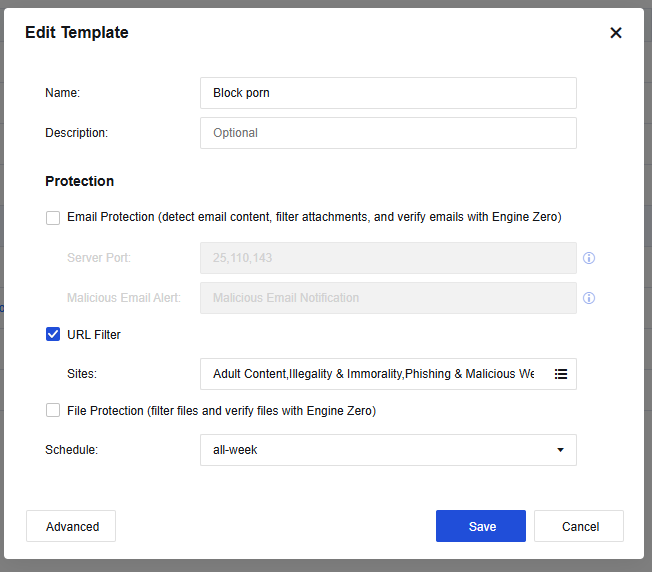Enable the File Protection checkbox
Viewport: 652px width, 572px height.
(x=53, y=411)
